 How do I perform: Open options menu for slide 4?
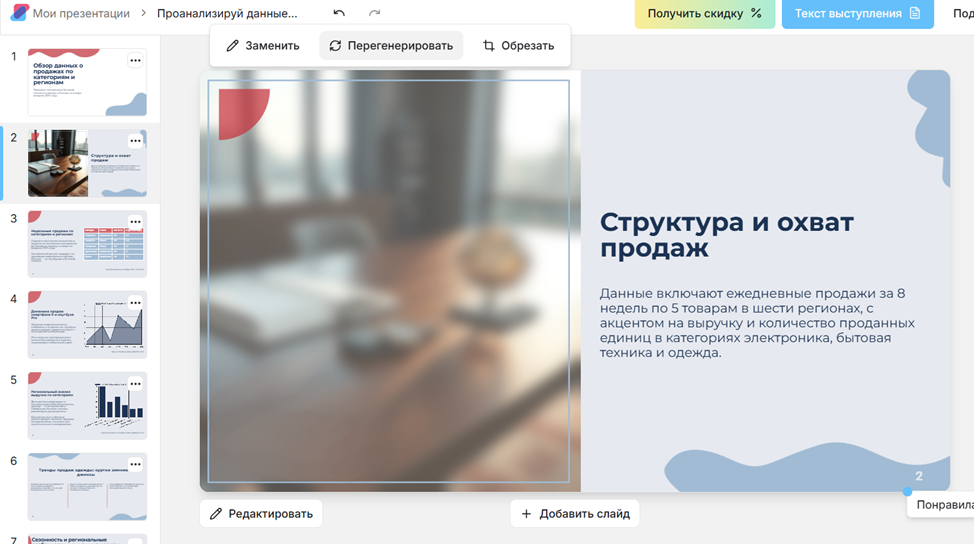[x=135, y=303]
